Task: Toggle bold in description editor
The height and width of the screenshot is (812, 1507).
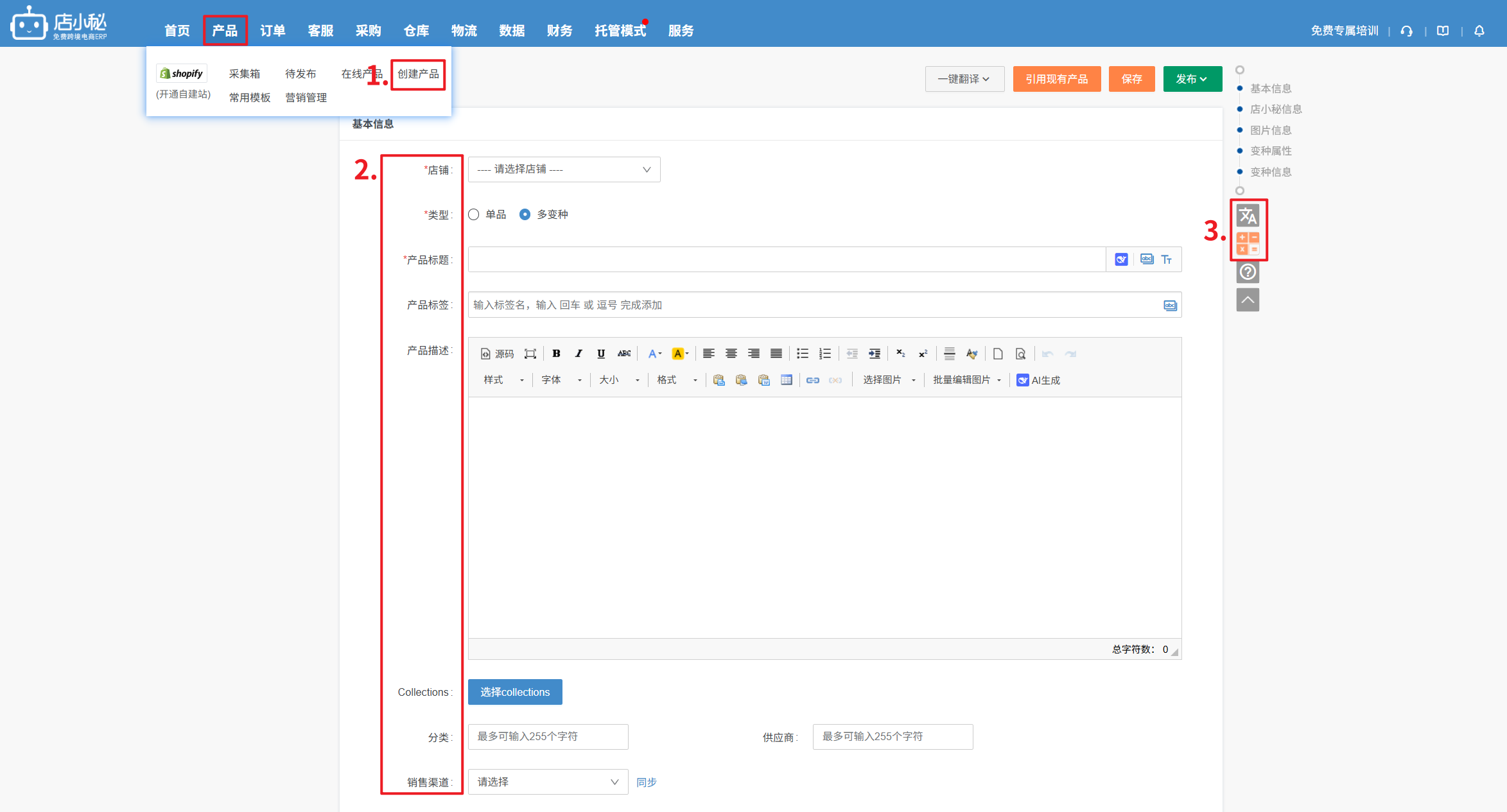Action: point(556,354)
